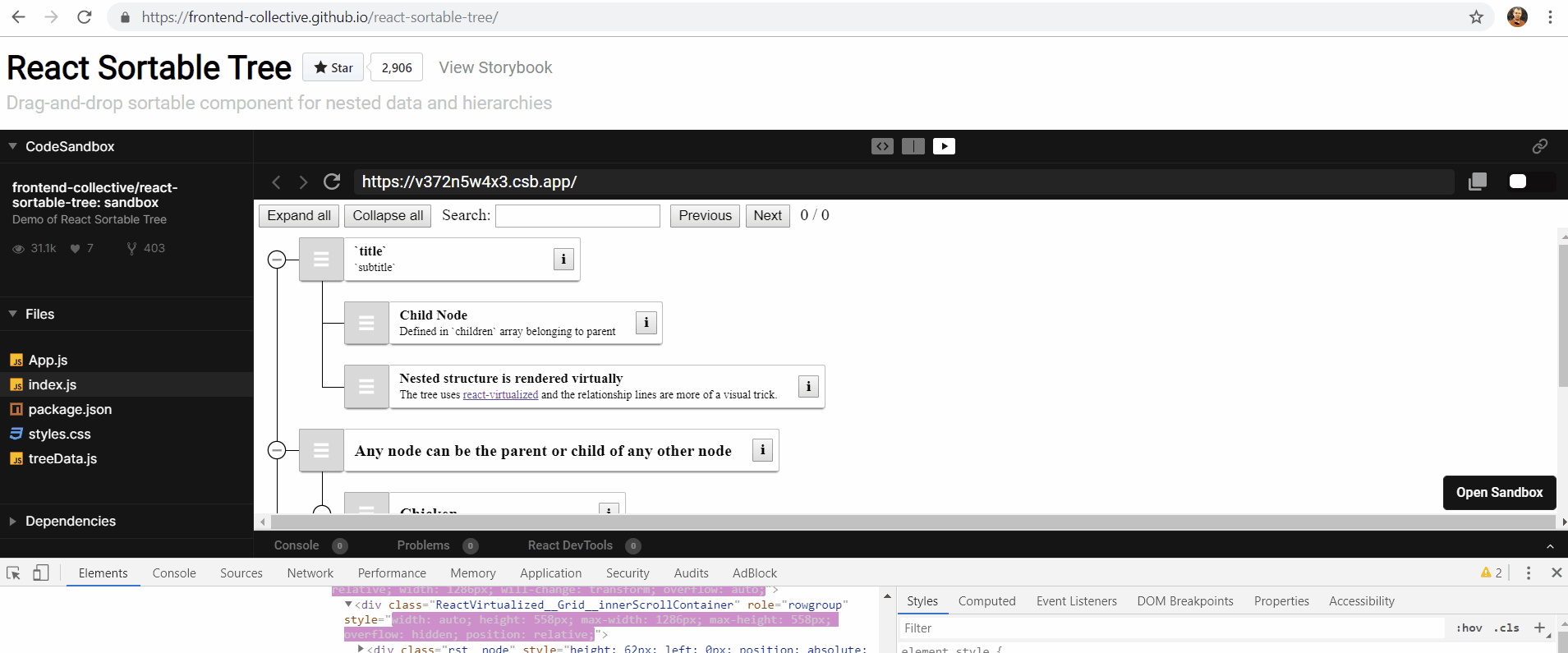Activate DevTools inspect element tool
Screen dimensions: 1568x653
tap(13, 573)
